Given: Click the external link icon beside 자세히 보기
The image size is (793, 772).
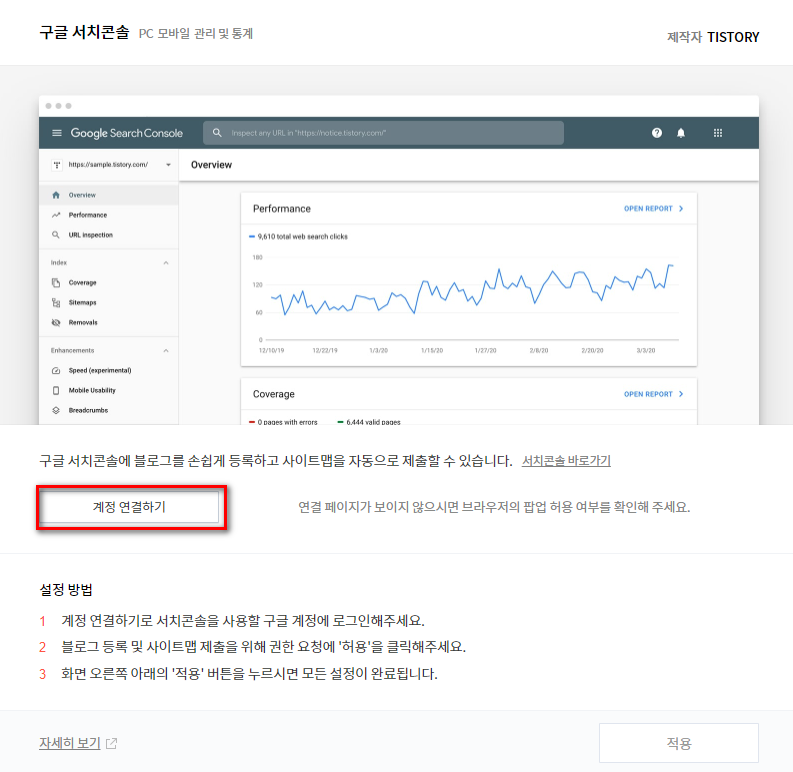Looking at the screenshot, I should pyautogui.click(x=111, y=743).
